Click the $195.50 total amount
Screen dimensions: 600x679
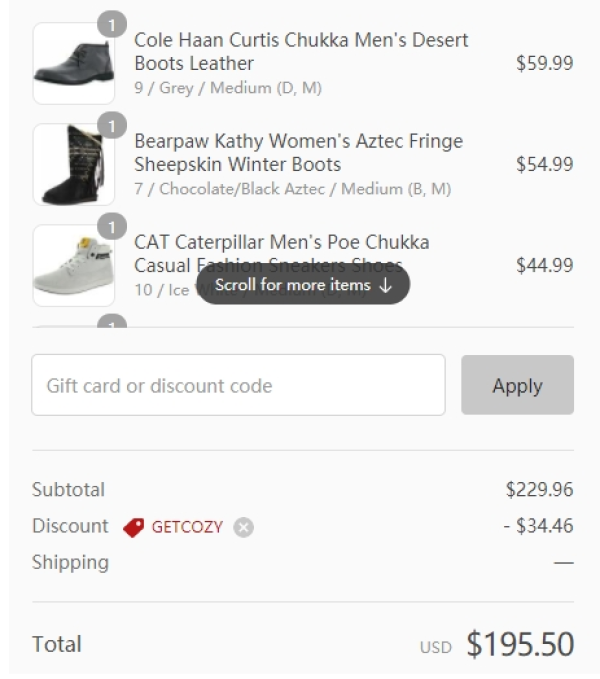pyautogui.click(x=520, y=644)
